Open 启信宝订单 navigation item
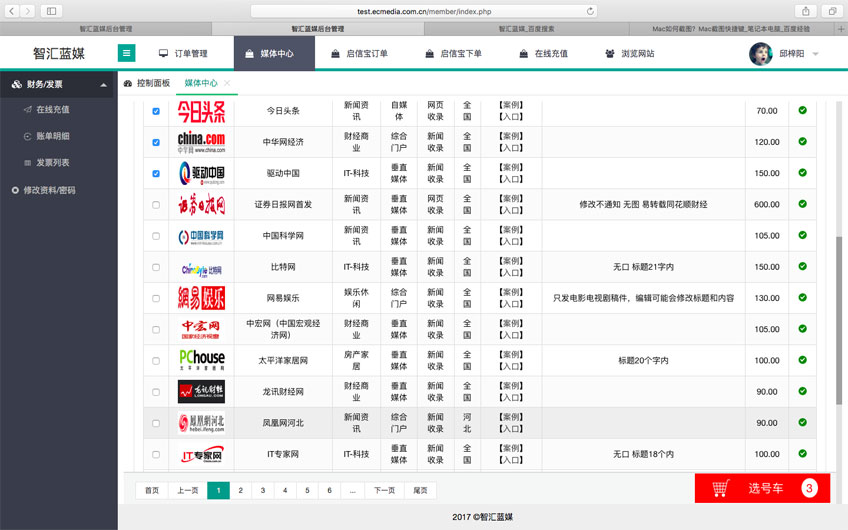The height and width of the screenshot is (530, 848). tap(360, 54)
